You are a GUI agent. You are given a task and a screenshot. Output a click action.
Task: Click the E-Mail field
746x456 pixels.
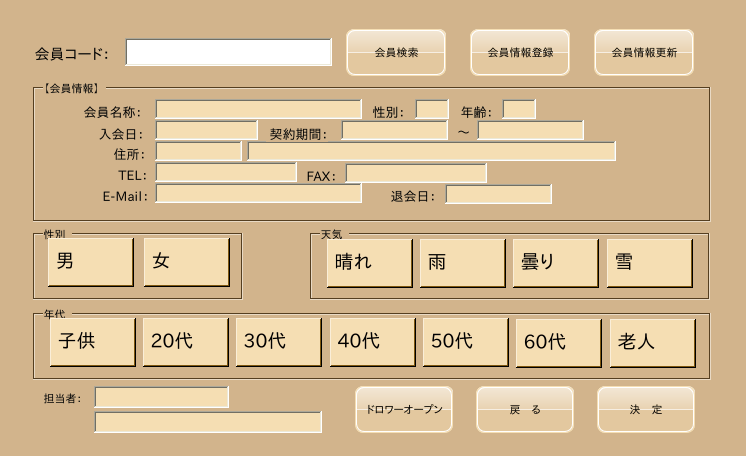pyautogui.click(x=259, y=194)
